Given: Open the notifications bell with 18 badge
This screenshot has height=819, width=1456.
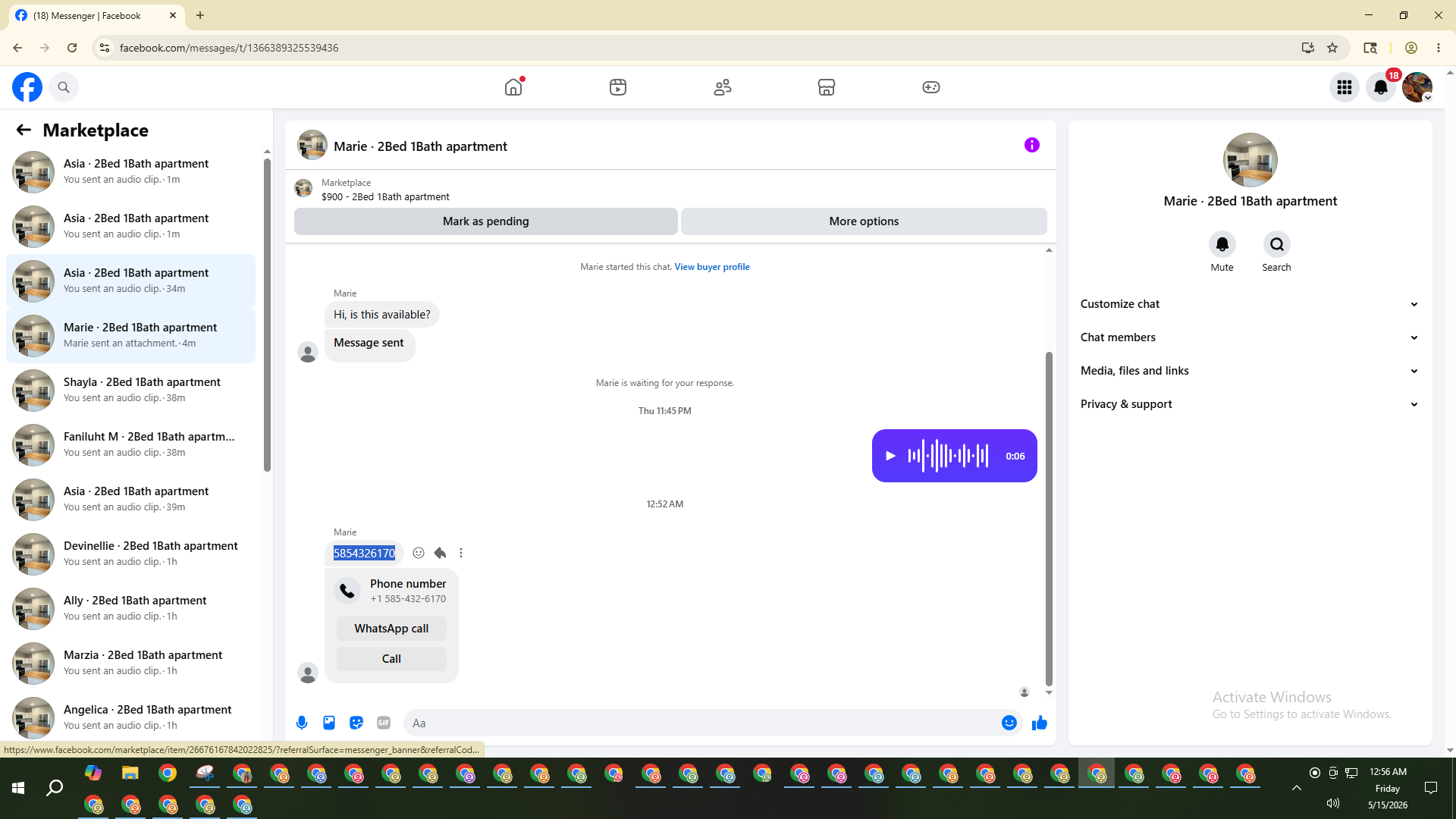Looking at the screenshot, I should tap(1381, 87).
